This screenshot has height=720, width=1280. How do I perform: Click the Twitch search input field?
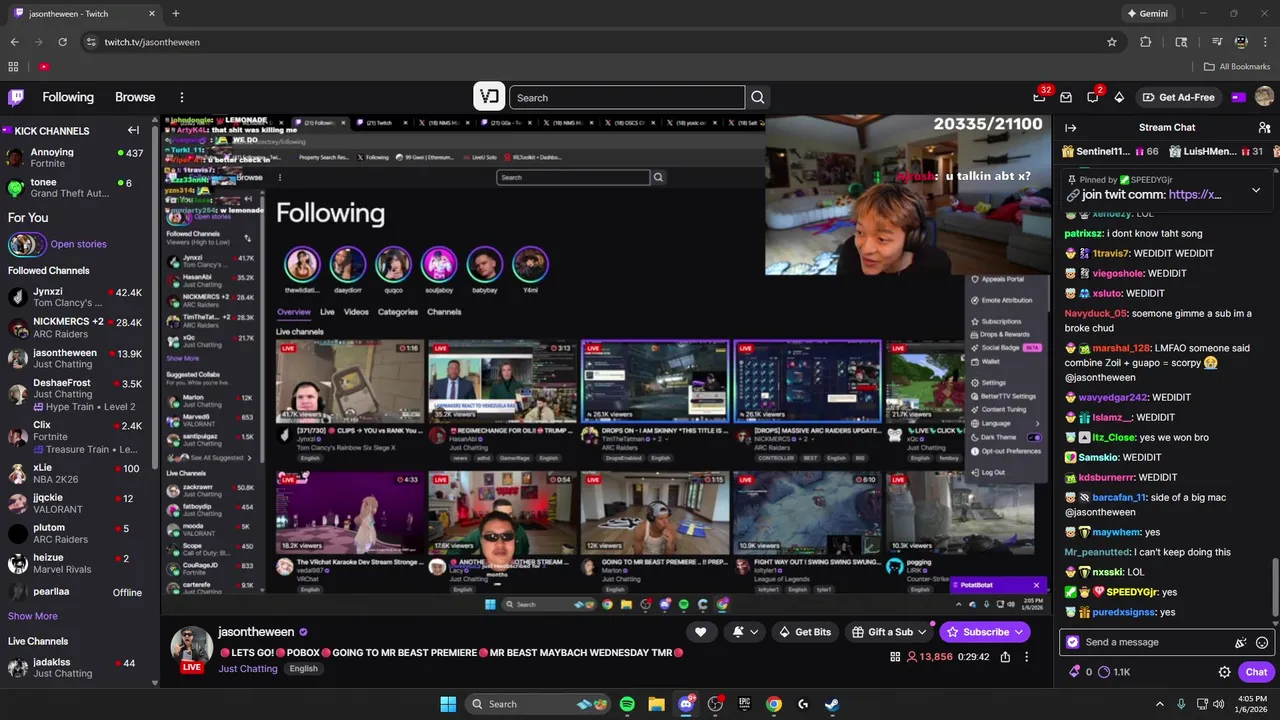point(627,97)
